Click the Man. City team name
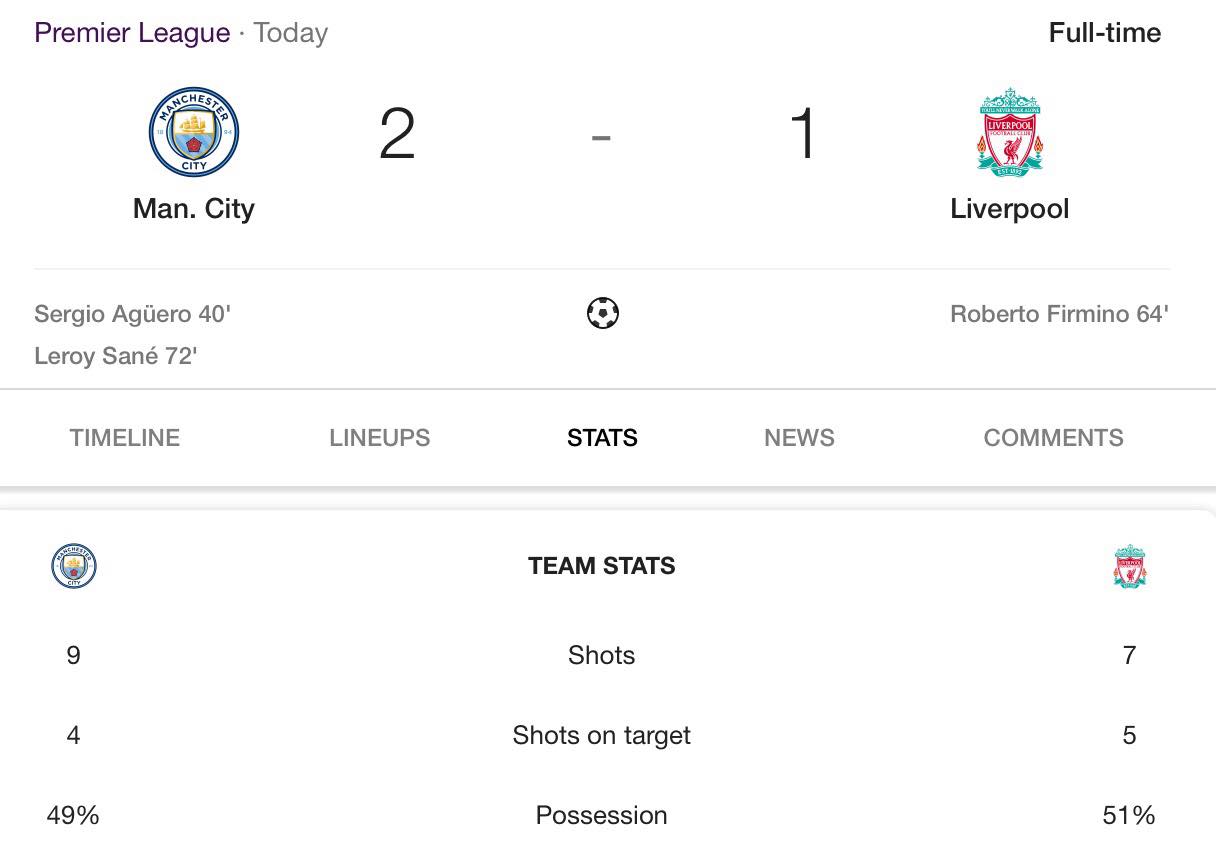 click(194, 209)
